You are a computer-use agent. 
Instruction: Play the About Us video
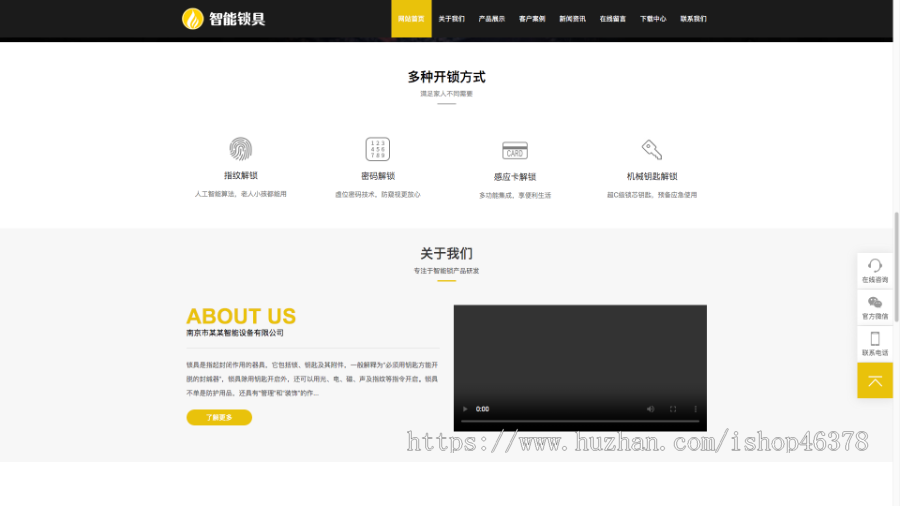pos(465,409)
